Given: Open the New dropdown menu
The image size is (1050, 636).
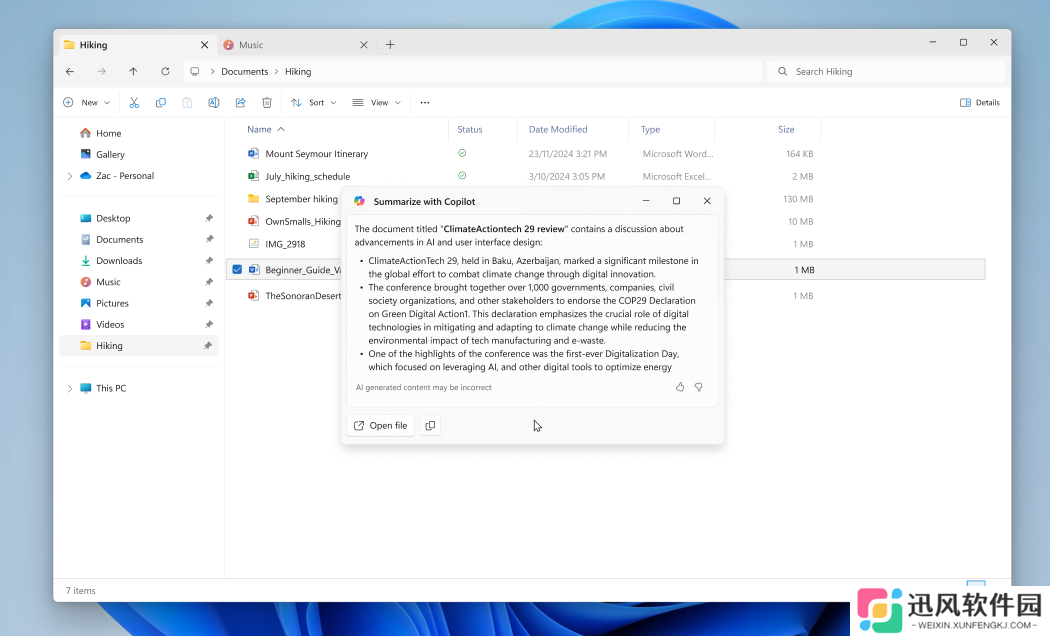Looking at the screenshot, I should tap(86, 102).
